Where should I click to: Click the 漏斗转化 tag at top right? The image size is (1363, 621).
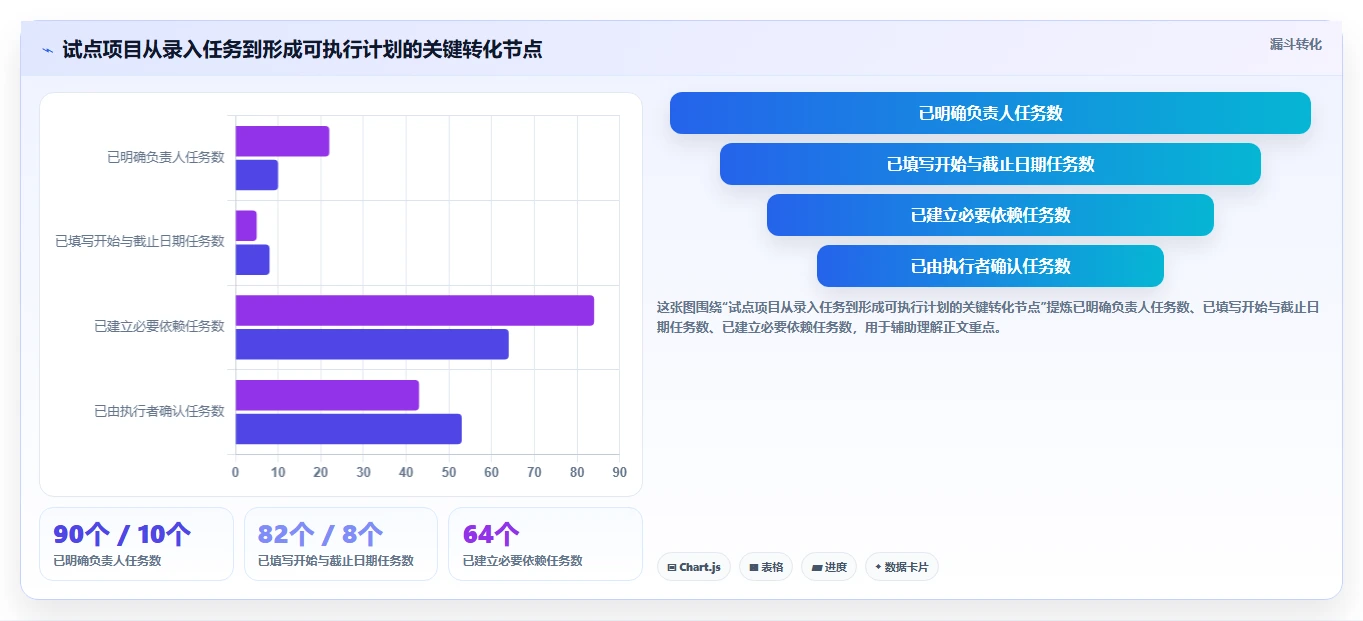1295,44
